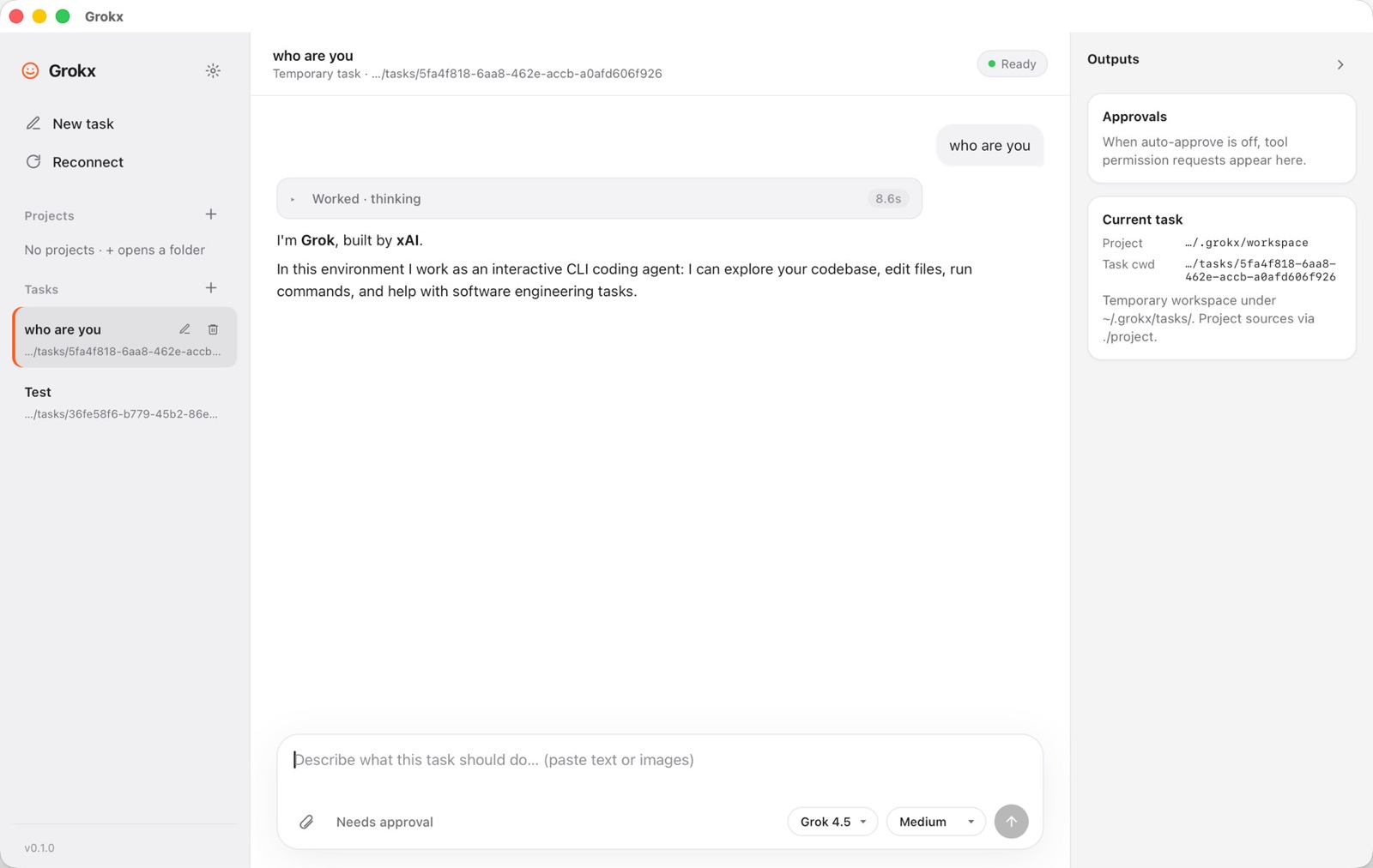Open the Grok 4.5 model dropdown
Screen dimensions: 1373x868
click(832, 822)
